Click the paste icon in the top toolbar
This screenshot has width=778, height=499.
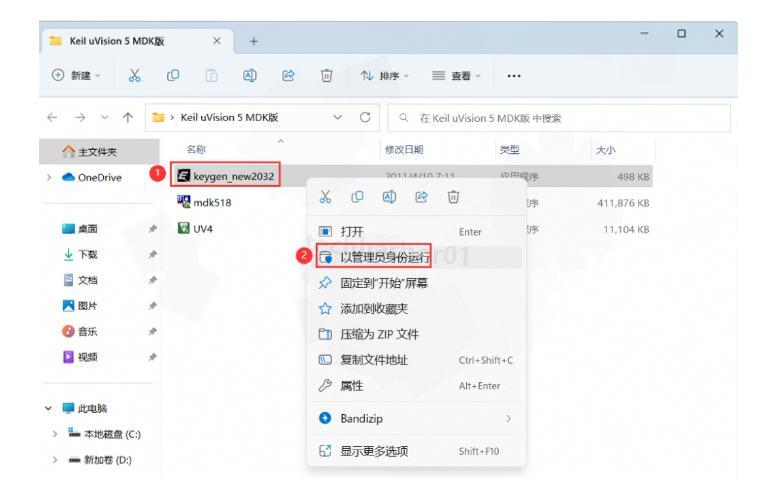[211, 76]
